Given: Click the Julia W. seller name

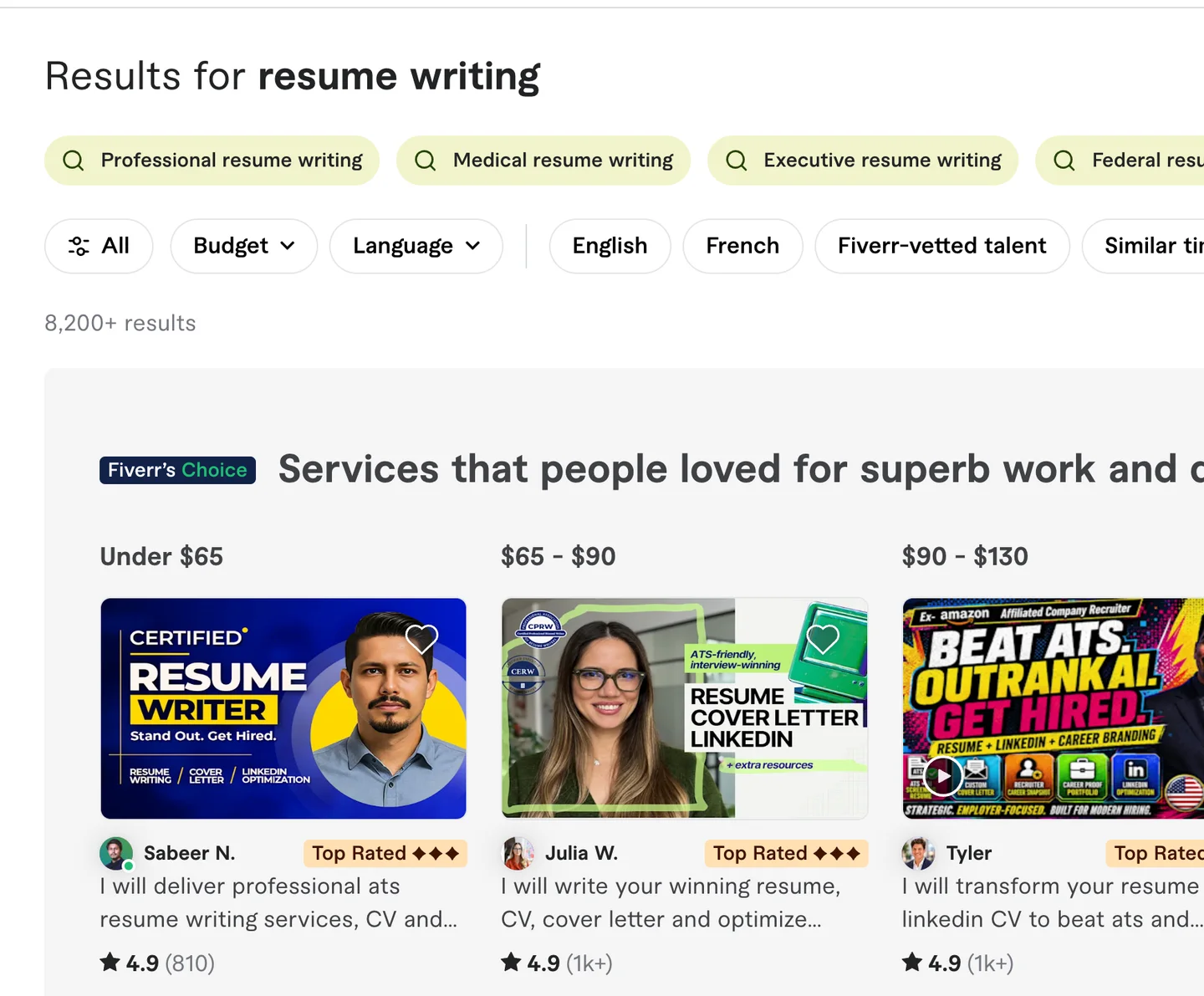Looking at the screenshot, I should click(581, 853).
